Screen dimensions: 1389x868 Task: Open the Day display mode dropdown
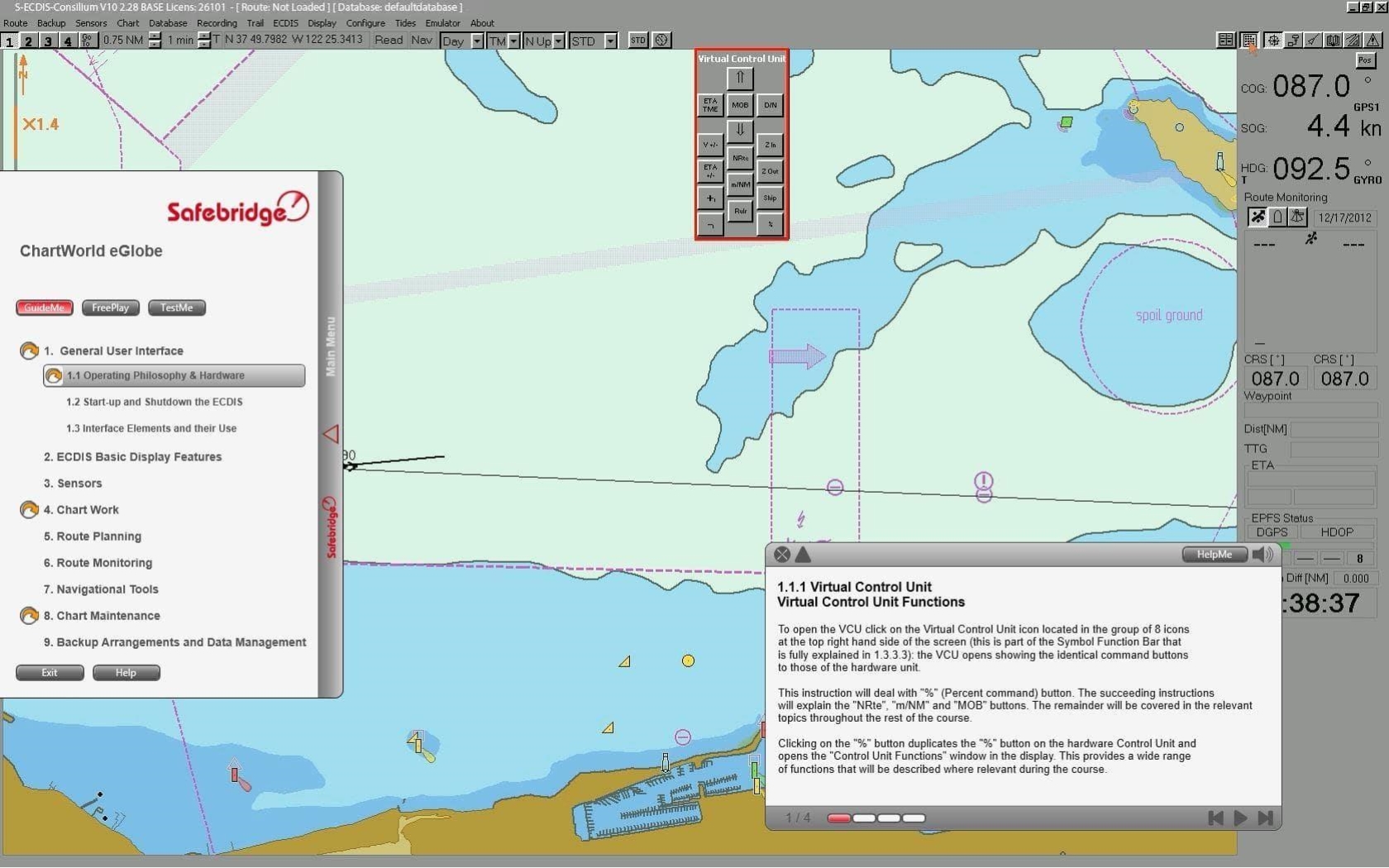477,41
